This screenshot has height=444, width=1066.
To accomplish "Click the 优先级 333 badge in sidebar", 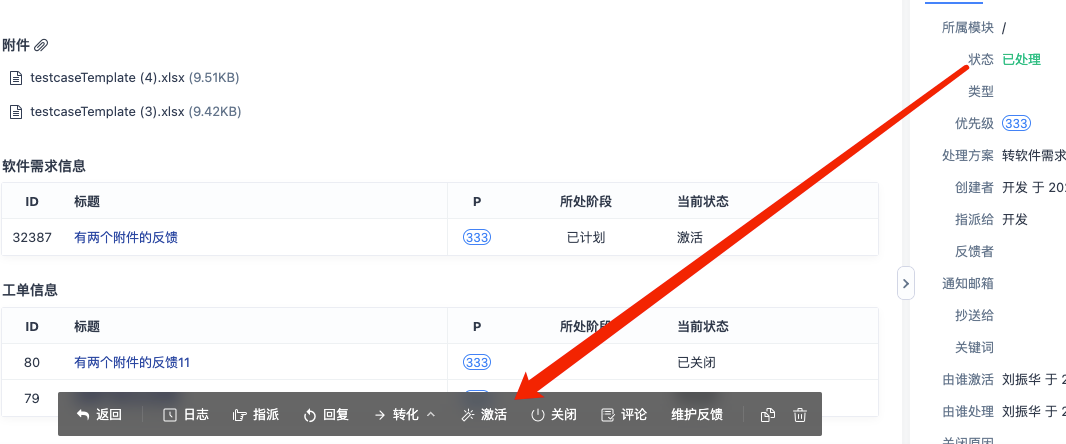I will coord(1016,123).
